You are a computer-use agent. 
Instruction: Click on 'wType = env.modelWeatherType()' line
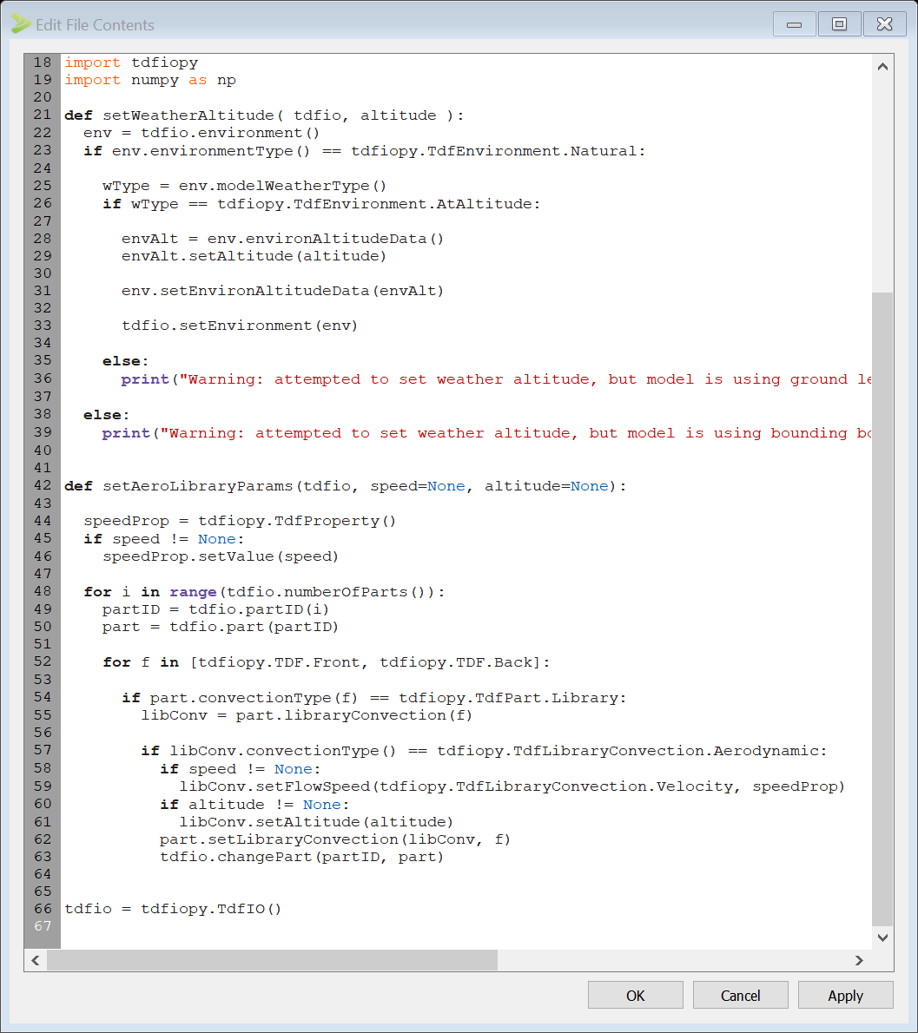tap(244, 186)
